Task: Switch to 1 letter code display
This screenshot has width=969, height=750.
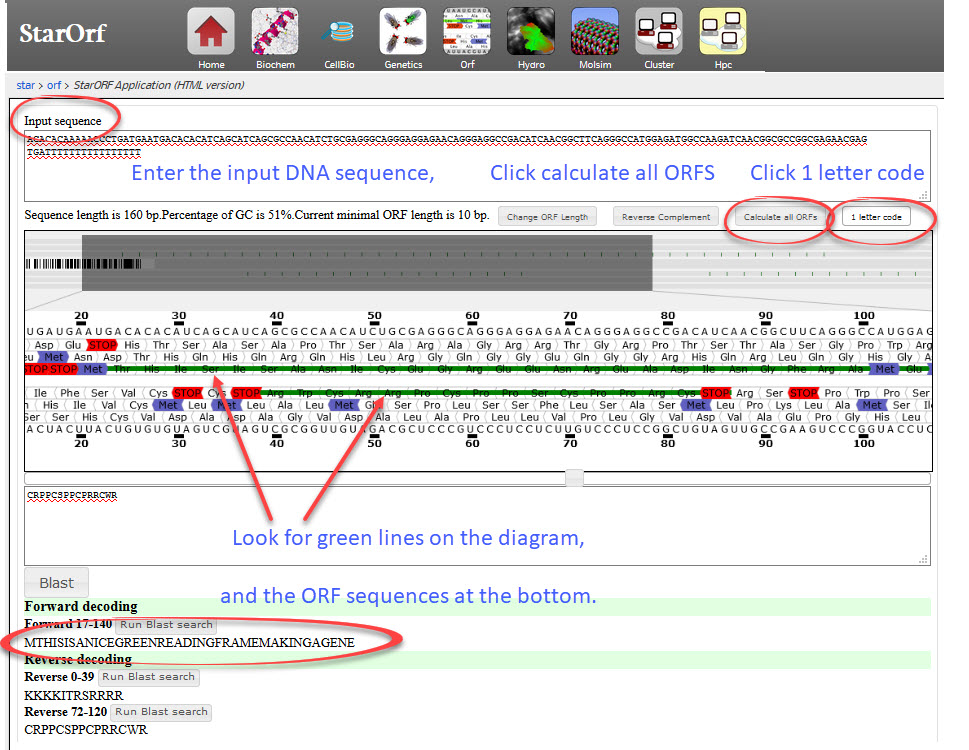Action: point(876,216)
